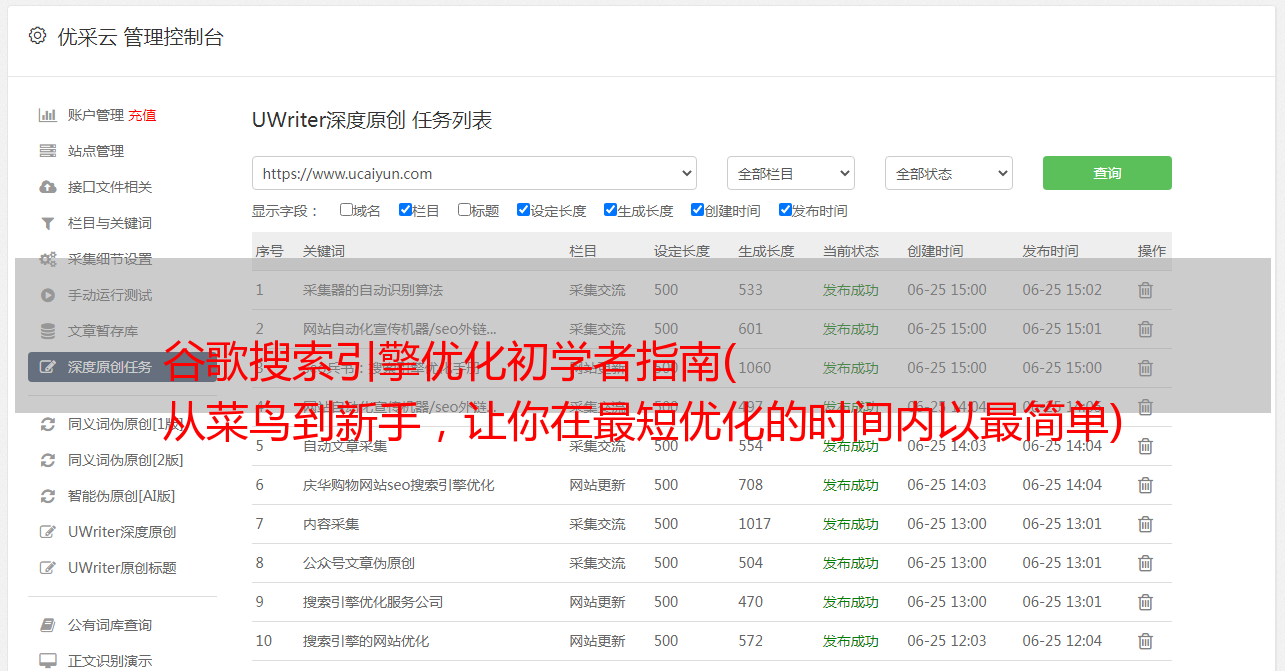
Task: Remove row 10 via trash icon
Action: point(1145,641)
